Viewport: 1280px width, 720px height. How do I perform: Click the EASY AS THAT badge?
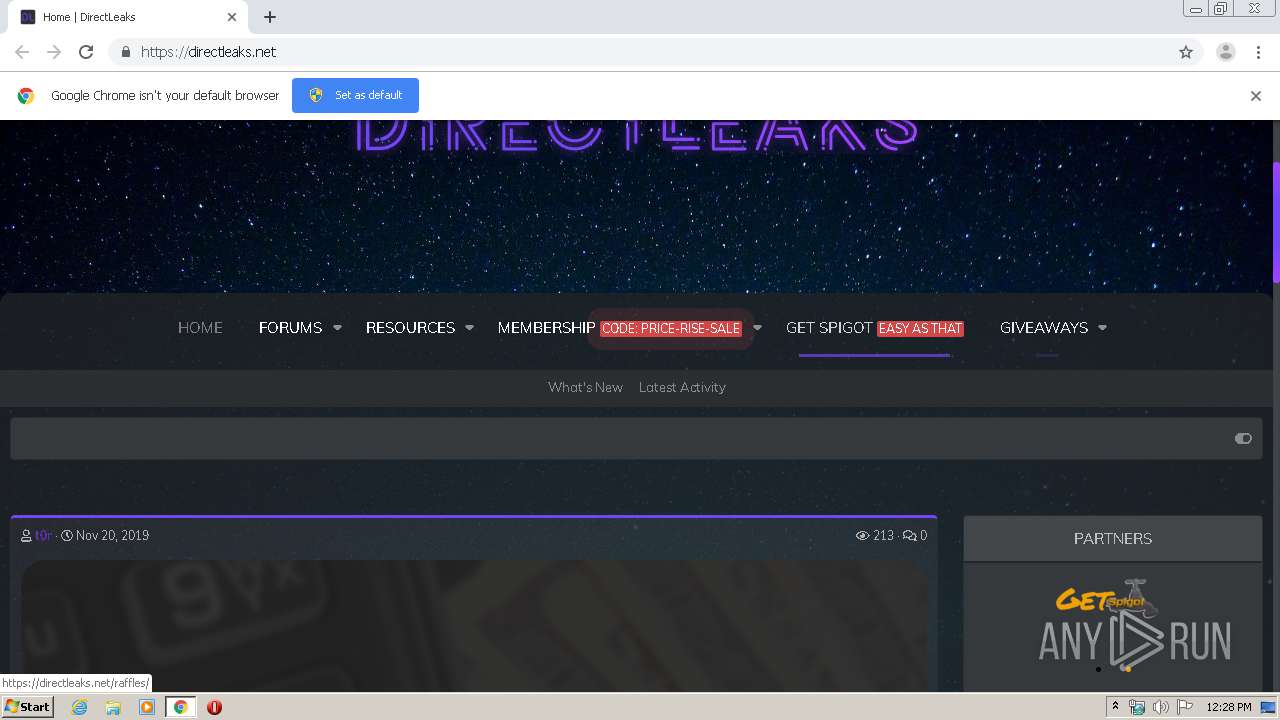(x=920, y=328)
